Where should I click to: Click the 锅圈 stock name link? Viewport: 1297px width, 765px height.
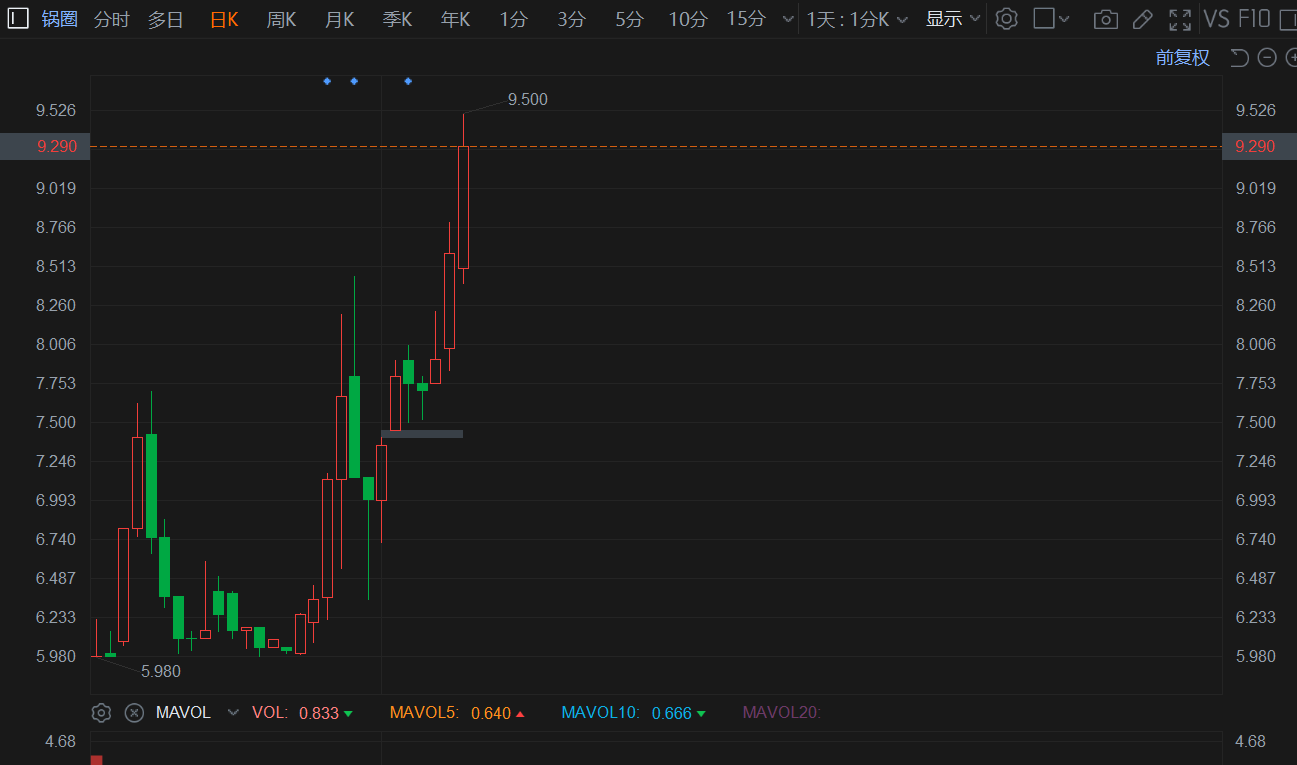pyautogui.click(x=59, y=19)
